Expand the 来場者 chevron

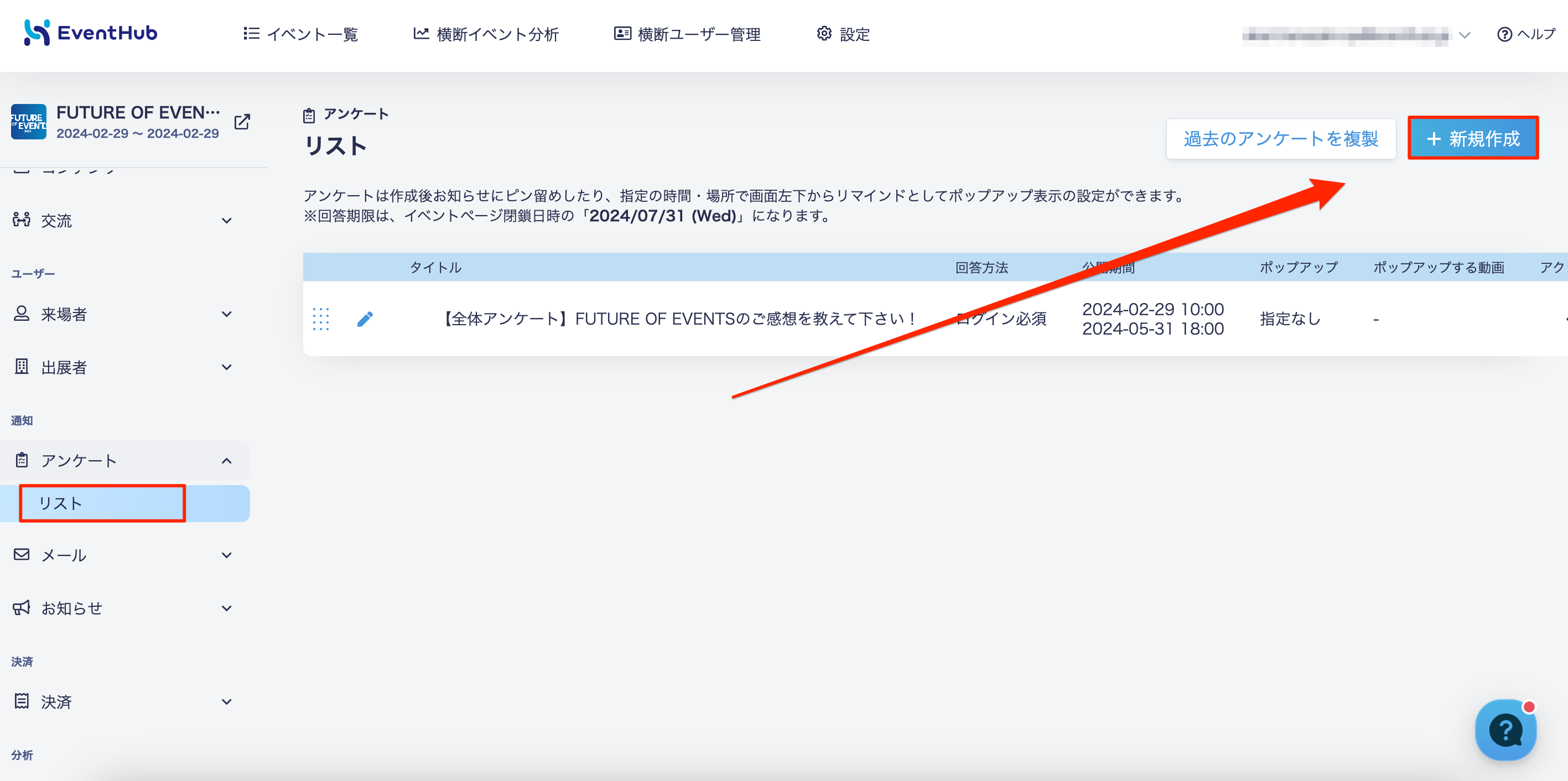click(x=226, y=314)
